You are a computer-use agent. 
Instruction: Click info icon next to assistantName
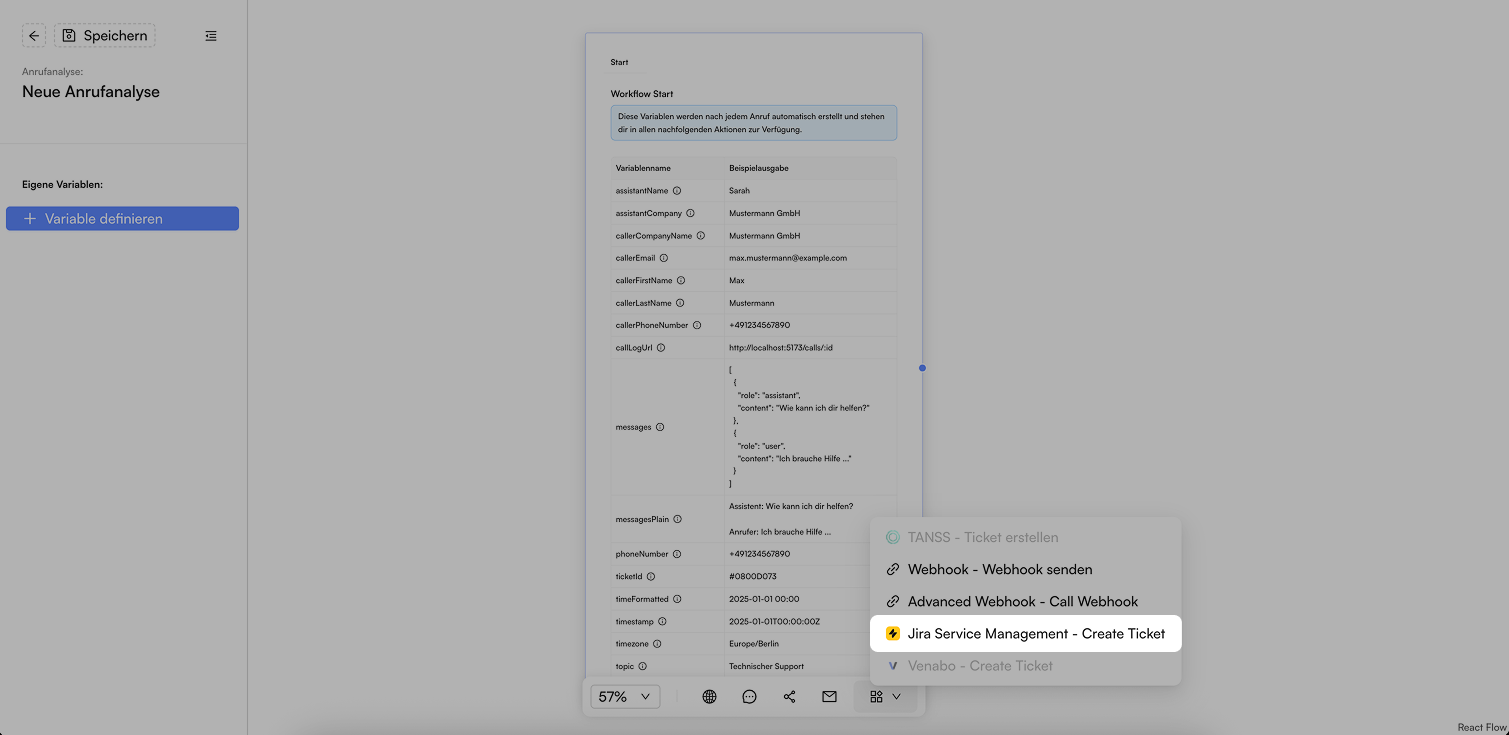pos(677,191)
